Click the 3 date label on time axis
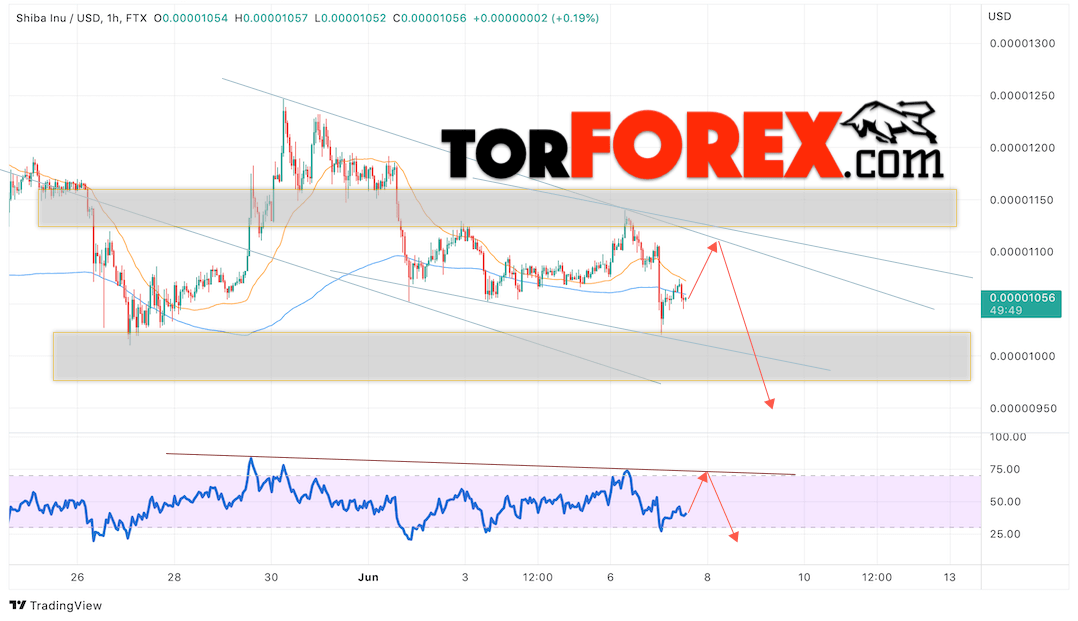This screenshot has height=621, width=1078. click(x=465, y=577)
